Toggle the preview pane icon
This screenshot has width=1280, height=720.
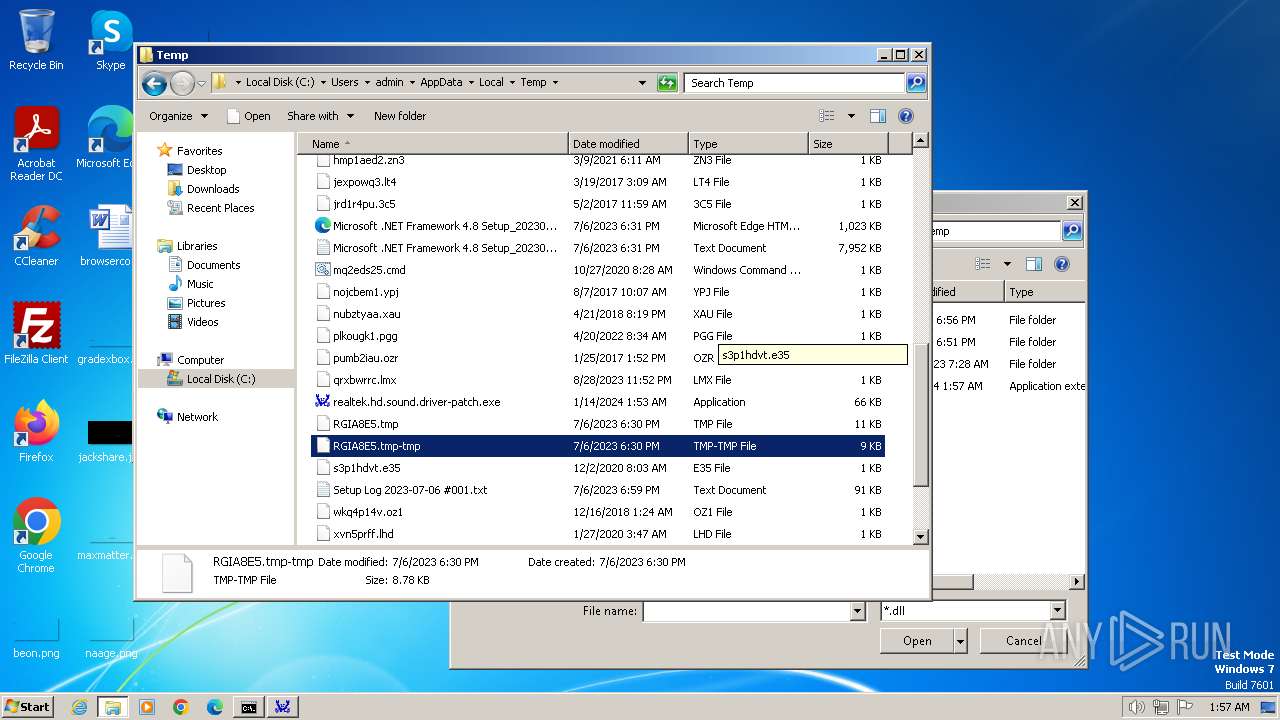(x=878, y=116)
